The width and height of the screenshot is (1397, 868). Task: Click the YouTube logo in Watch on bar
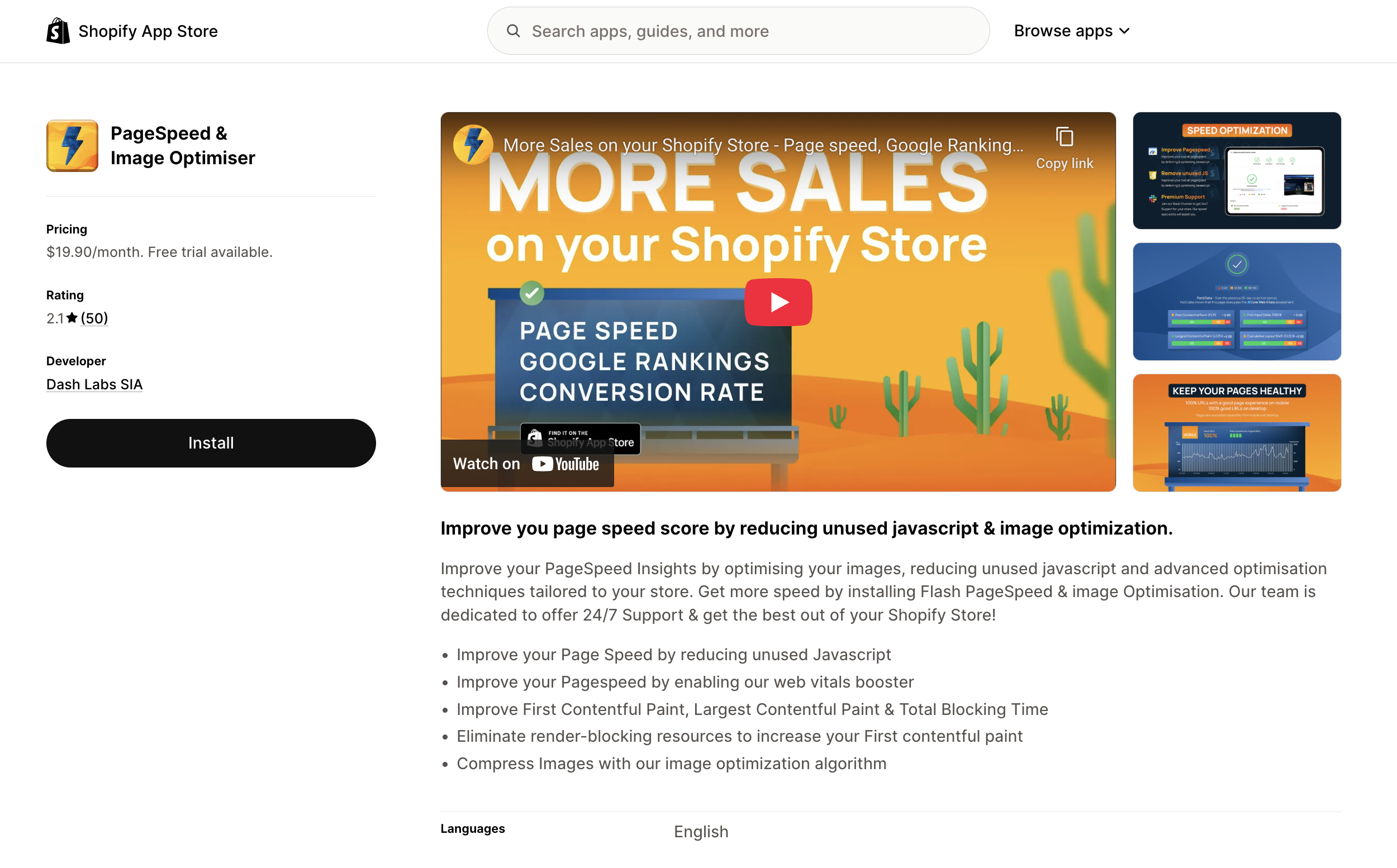click(565, 464)
